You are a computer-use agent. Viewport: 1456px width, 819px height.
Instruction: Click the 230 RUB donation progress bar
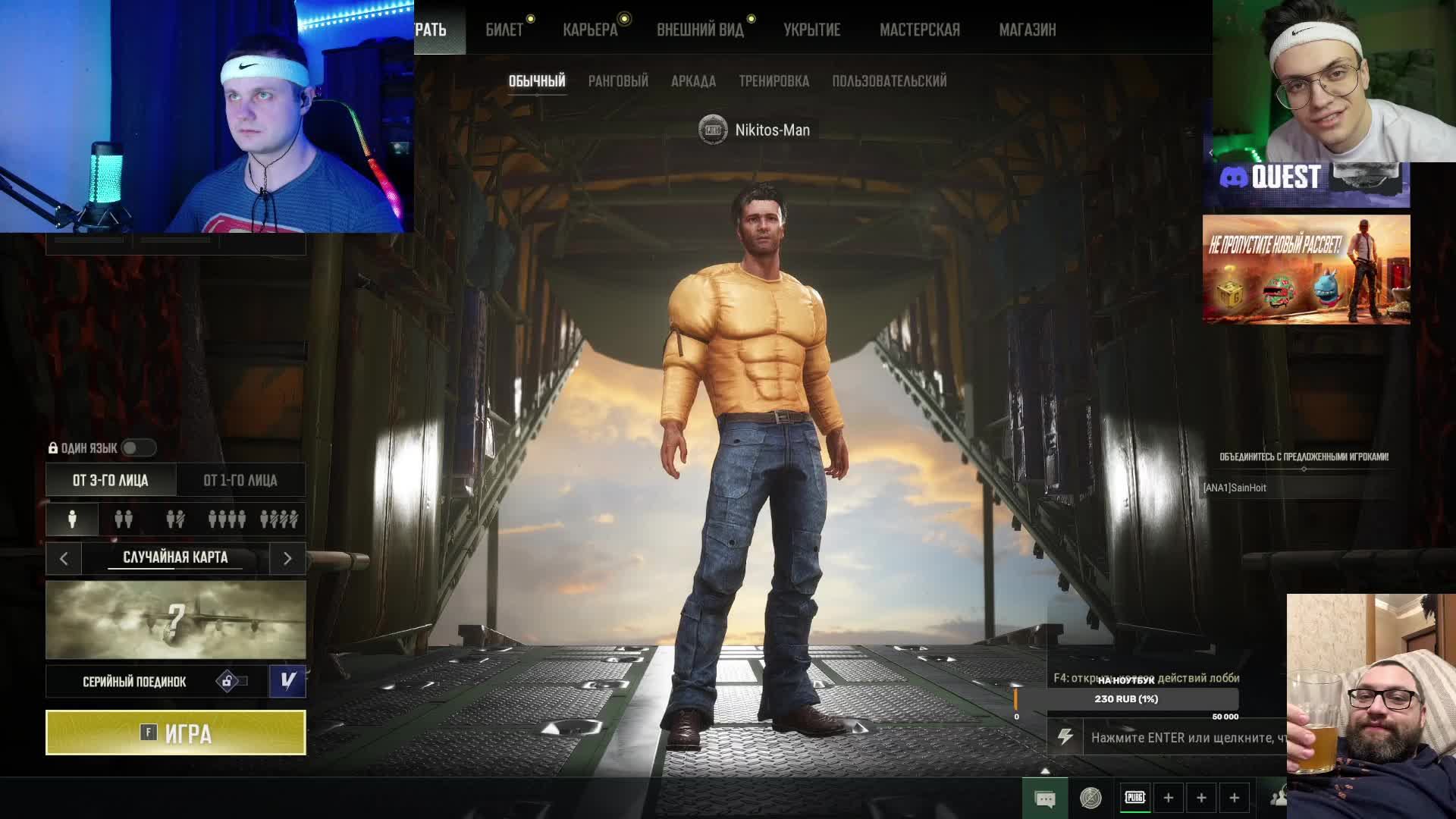1126,699
